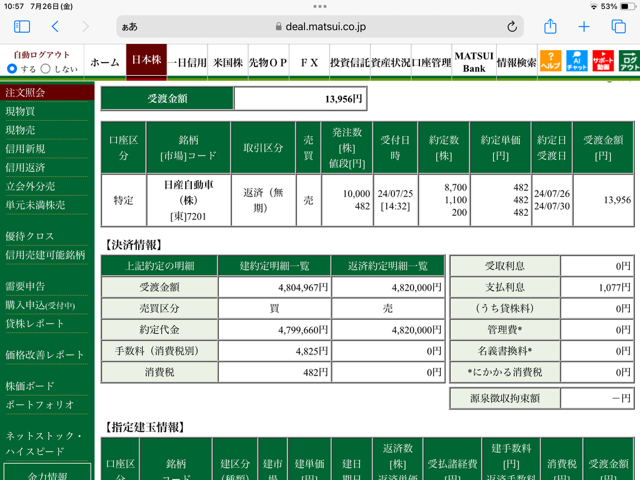The width and height of the screenshot is (640, 480).
Task: Open a new tab with plus icon
Action: point(584,27)
